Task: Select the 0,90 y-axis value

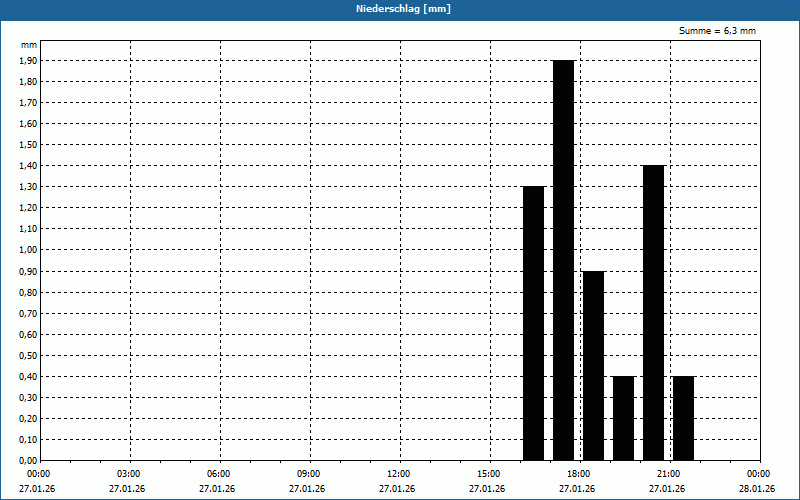Action: tap(28, 271)
